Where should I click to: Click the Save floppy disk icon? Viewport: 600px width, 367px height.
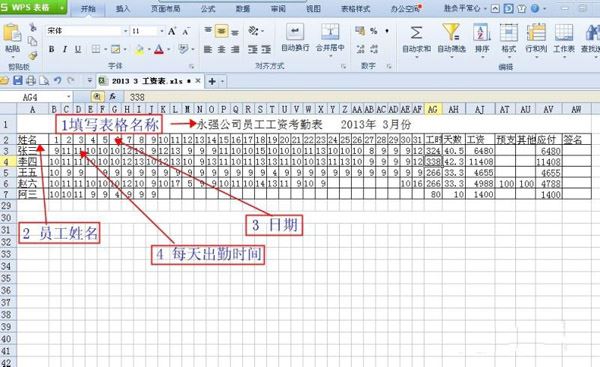pos(18,80)
